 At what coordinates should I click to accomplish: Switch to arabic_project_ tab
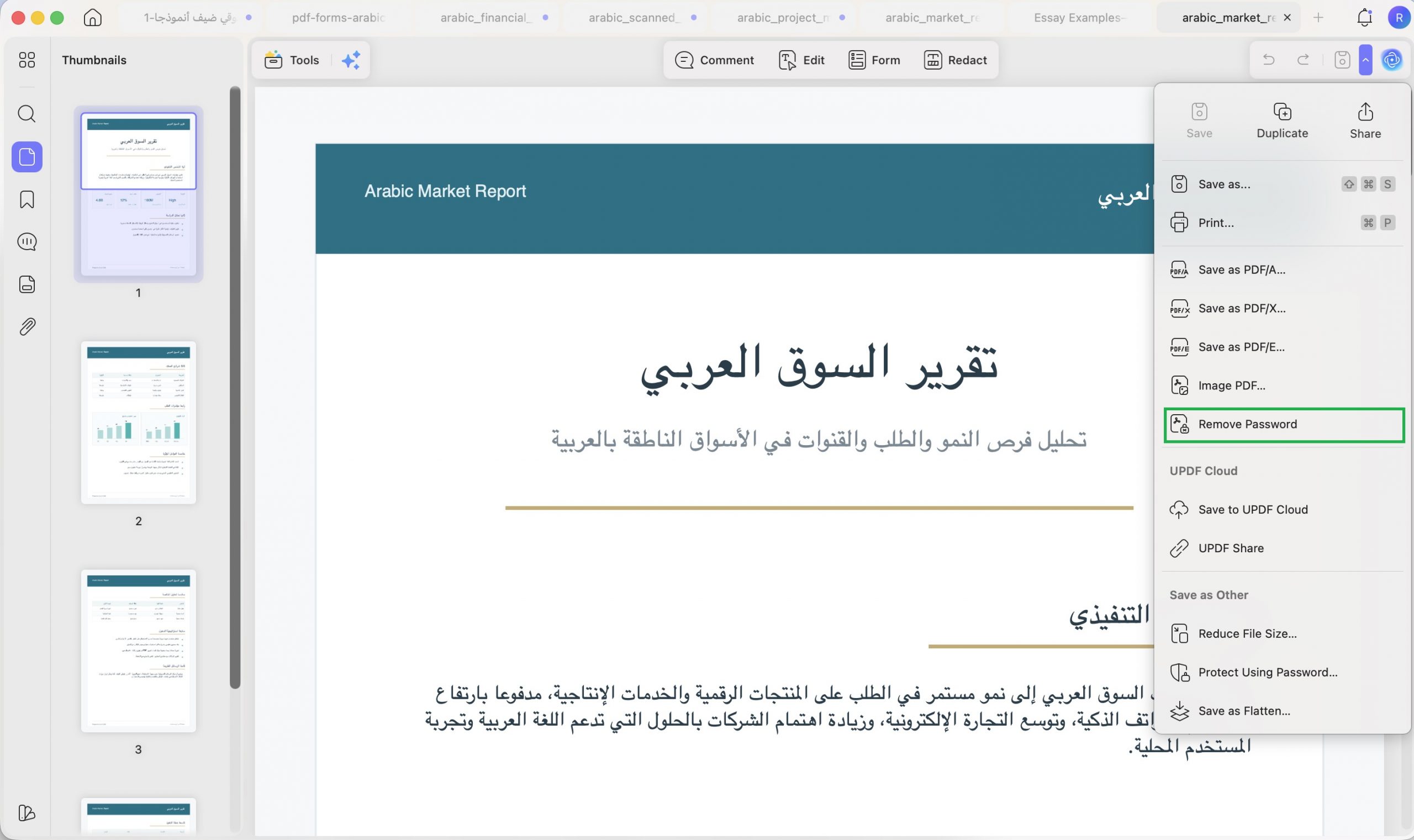tap(782, 18)
